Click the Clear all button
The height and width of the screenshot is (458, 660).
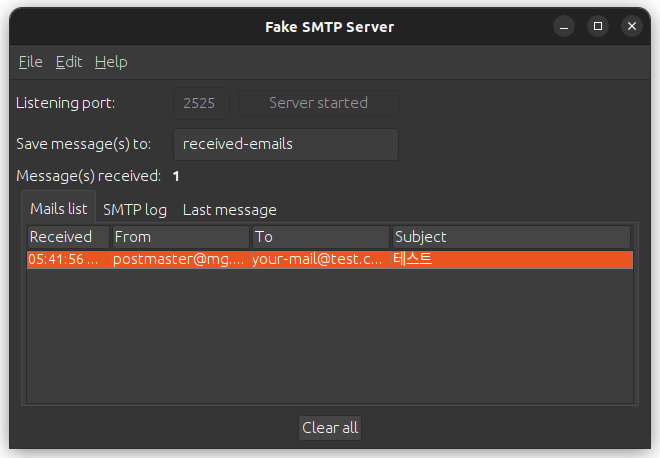(330, 428)
